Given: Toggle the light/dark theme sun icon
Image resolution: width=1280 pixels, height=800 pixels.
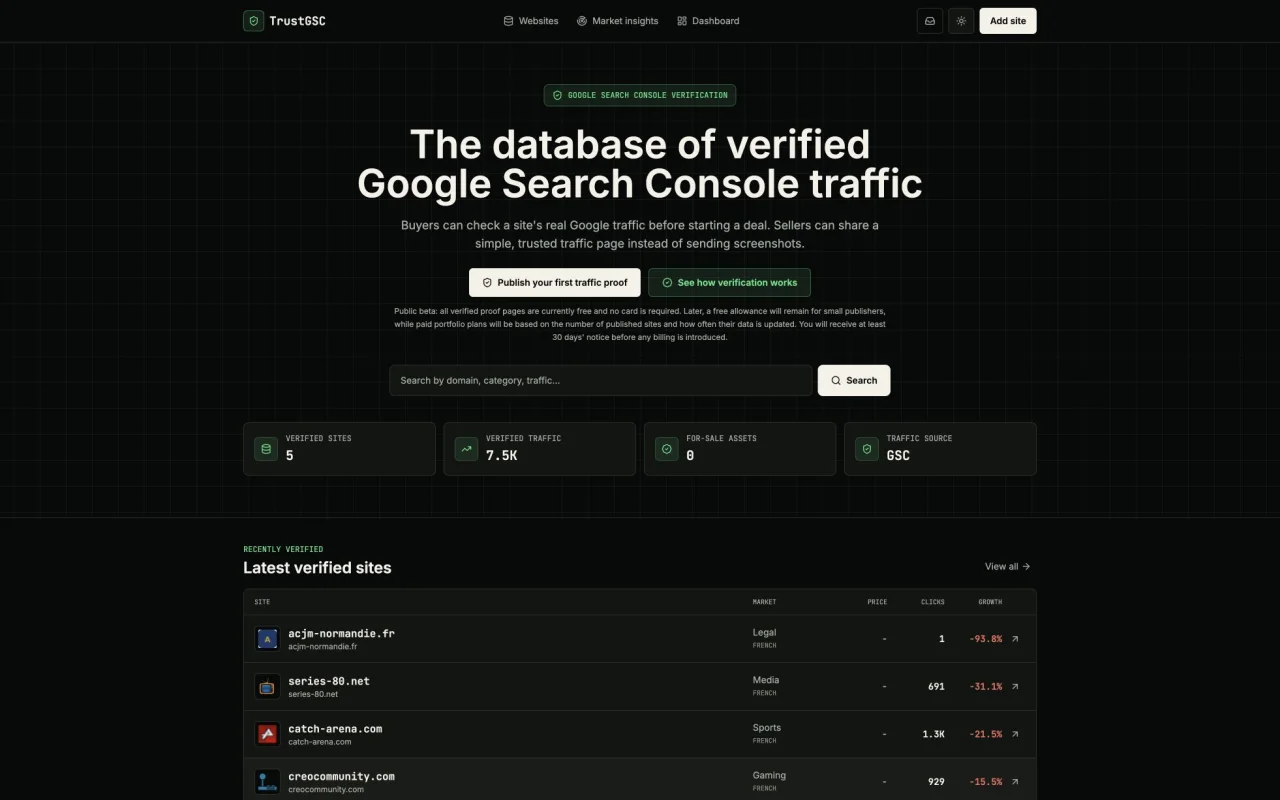Looking at the screenshot, I should point(961,21).
